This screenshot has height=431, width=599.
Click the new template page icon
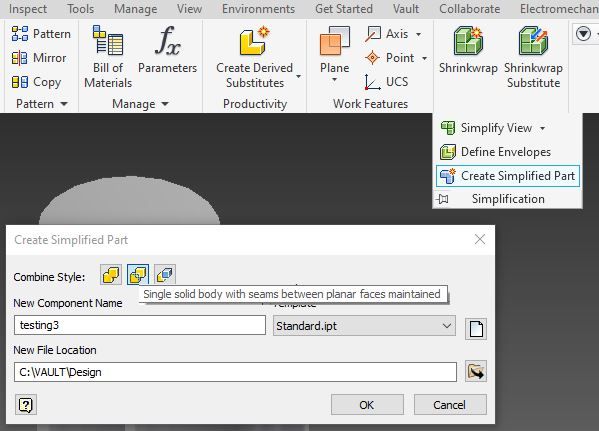[x=476, y=329]
